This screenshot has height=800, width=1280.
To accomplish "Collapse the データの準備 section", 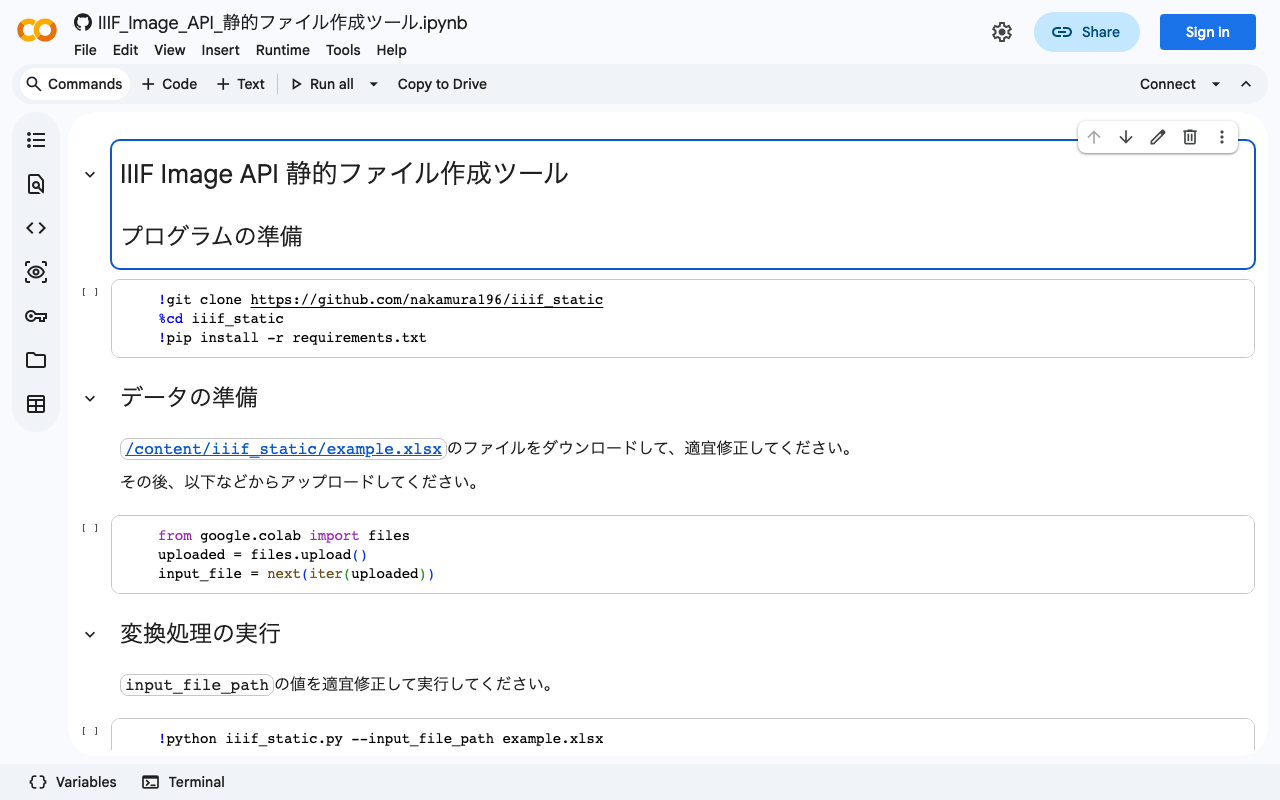I will click(x=89, y=397).
